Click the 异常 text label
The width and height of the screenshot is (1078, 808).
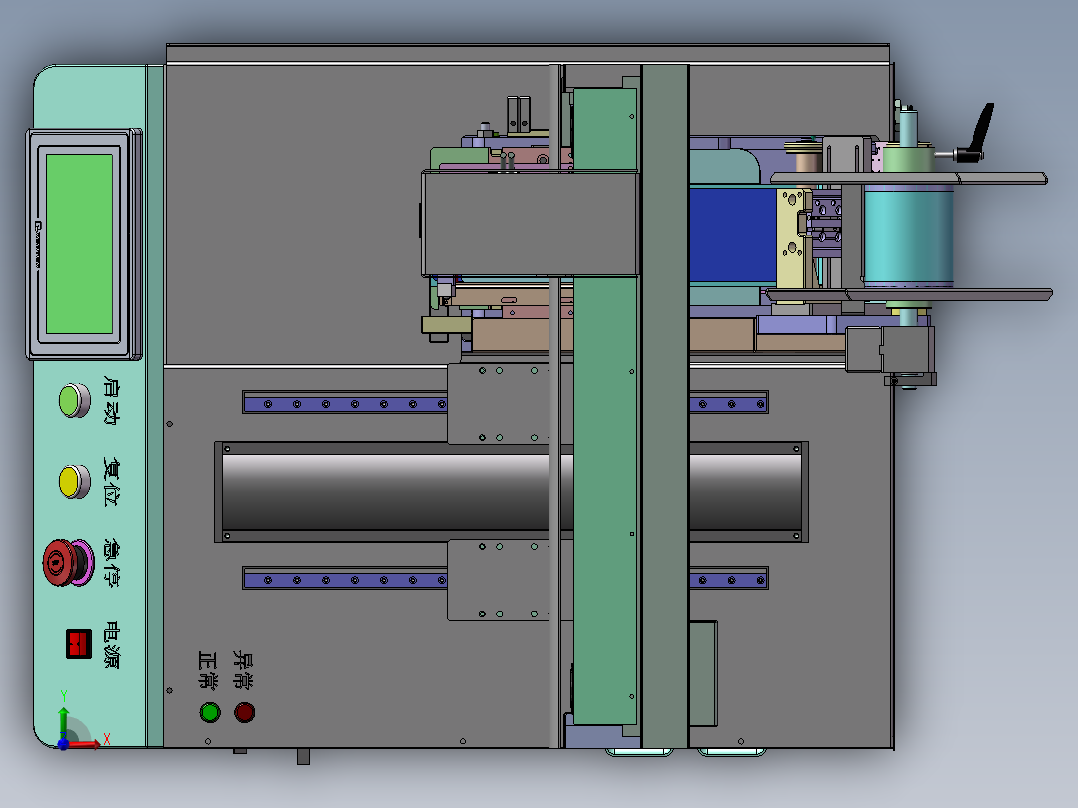tap(243, 670)
